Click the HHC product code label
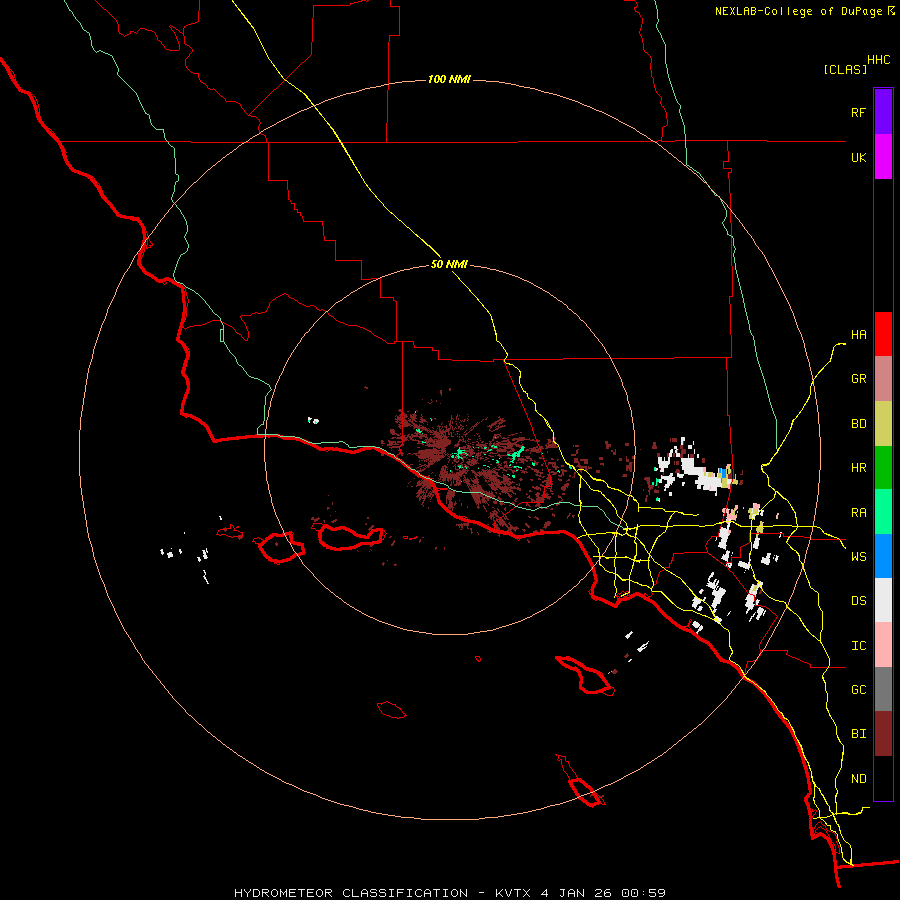This screenshot has height=900, width=900. 879,60
